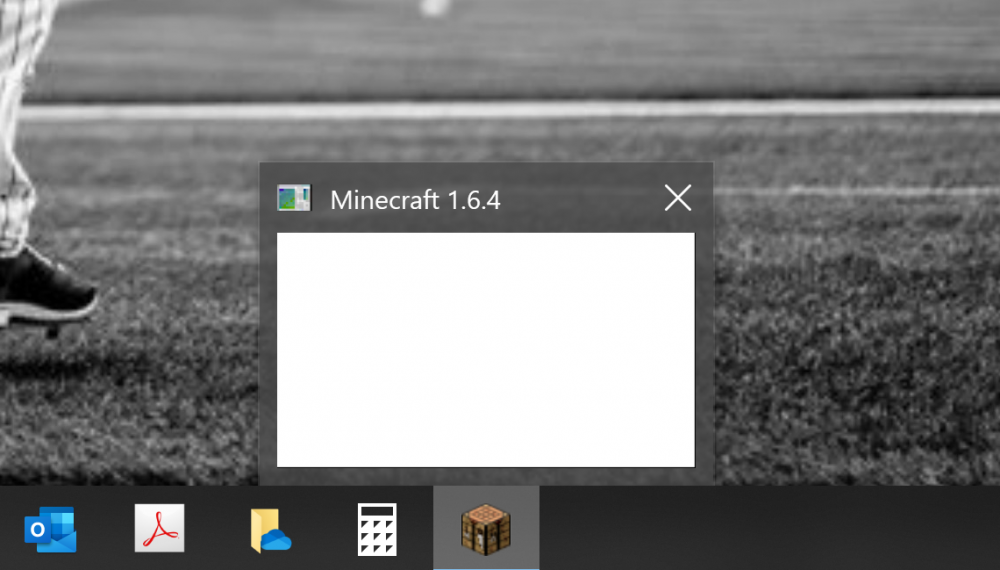
Task: Close the Minecraft 1.6.4 preview window
Action: click(678, 198)
